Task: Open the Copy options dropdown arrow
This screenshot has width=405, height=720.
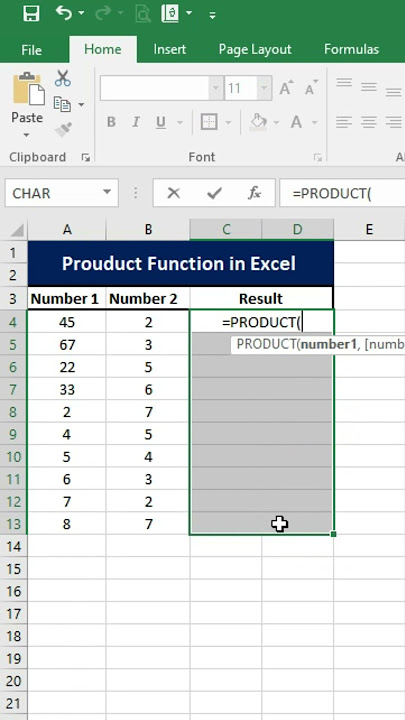Action: (x=81, y=105)
